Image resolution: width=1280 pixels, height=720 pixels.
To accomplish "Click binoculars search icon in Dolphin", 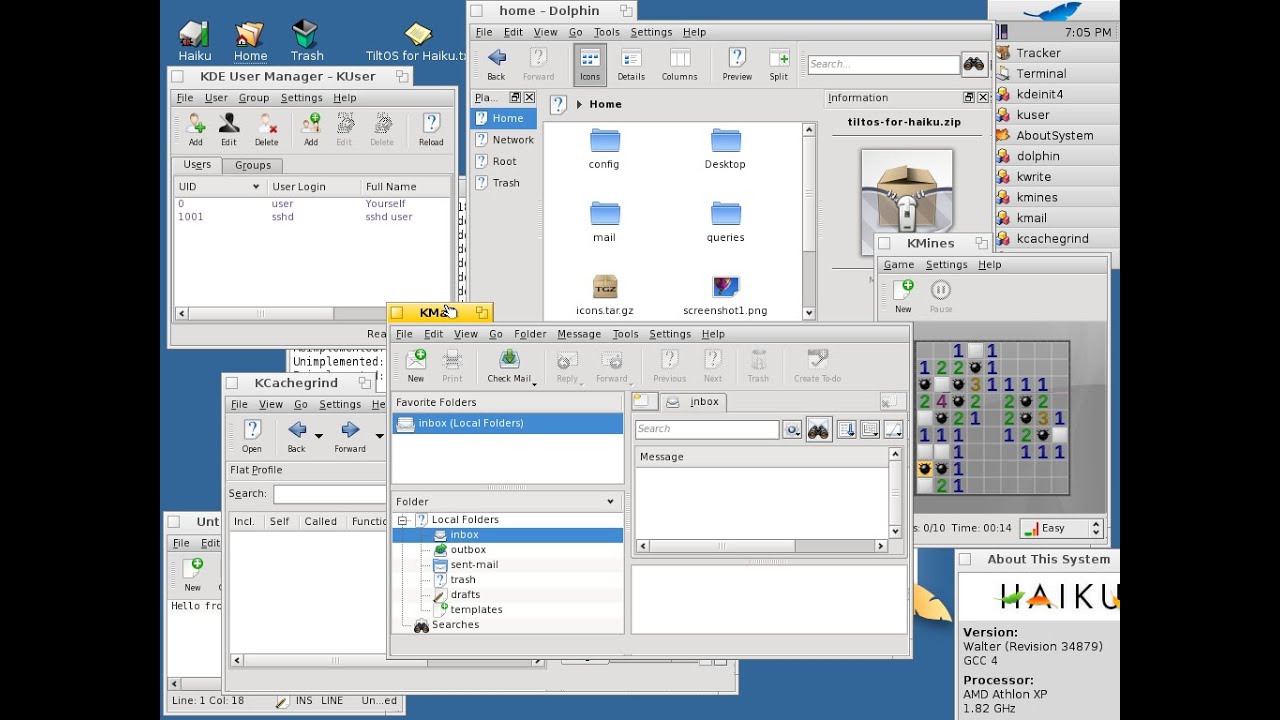I will point(974,64).
